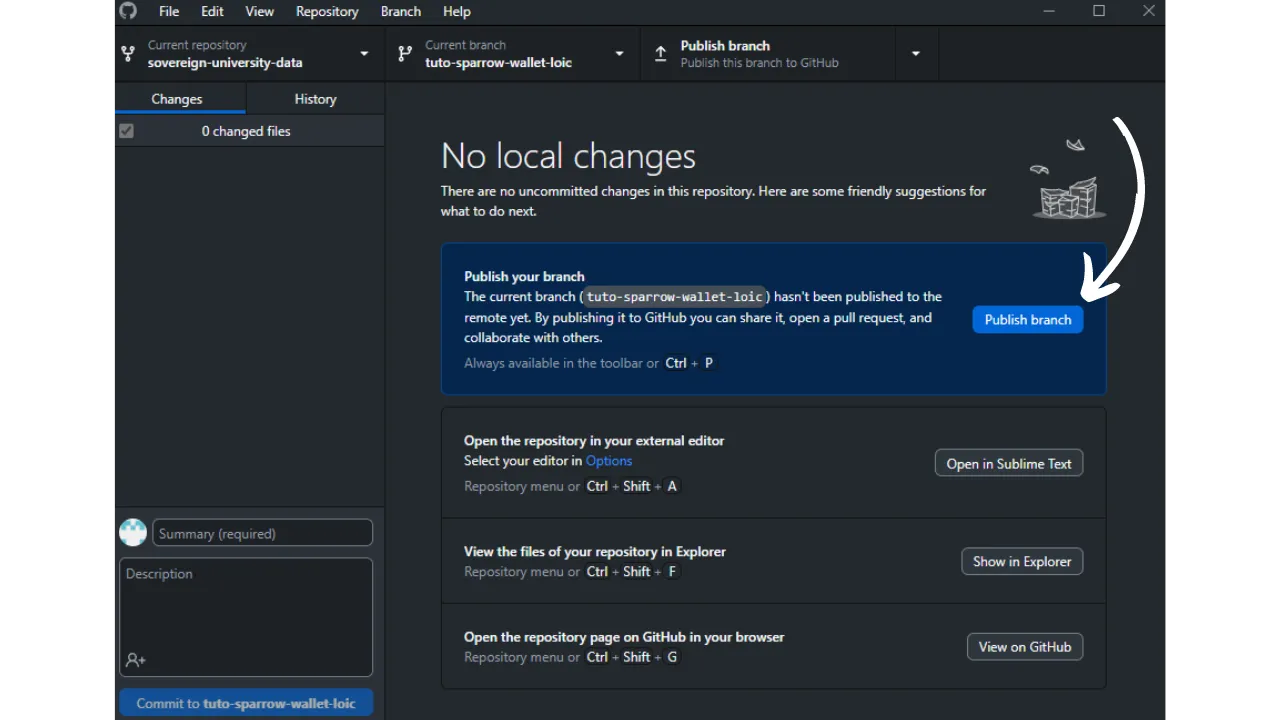The image size is (1280, 720).
Task: Open the dropdown arrow next to Publish branch
Action: tap(915, 54)
